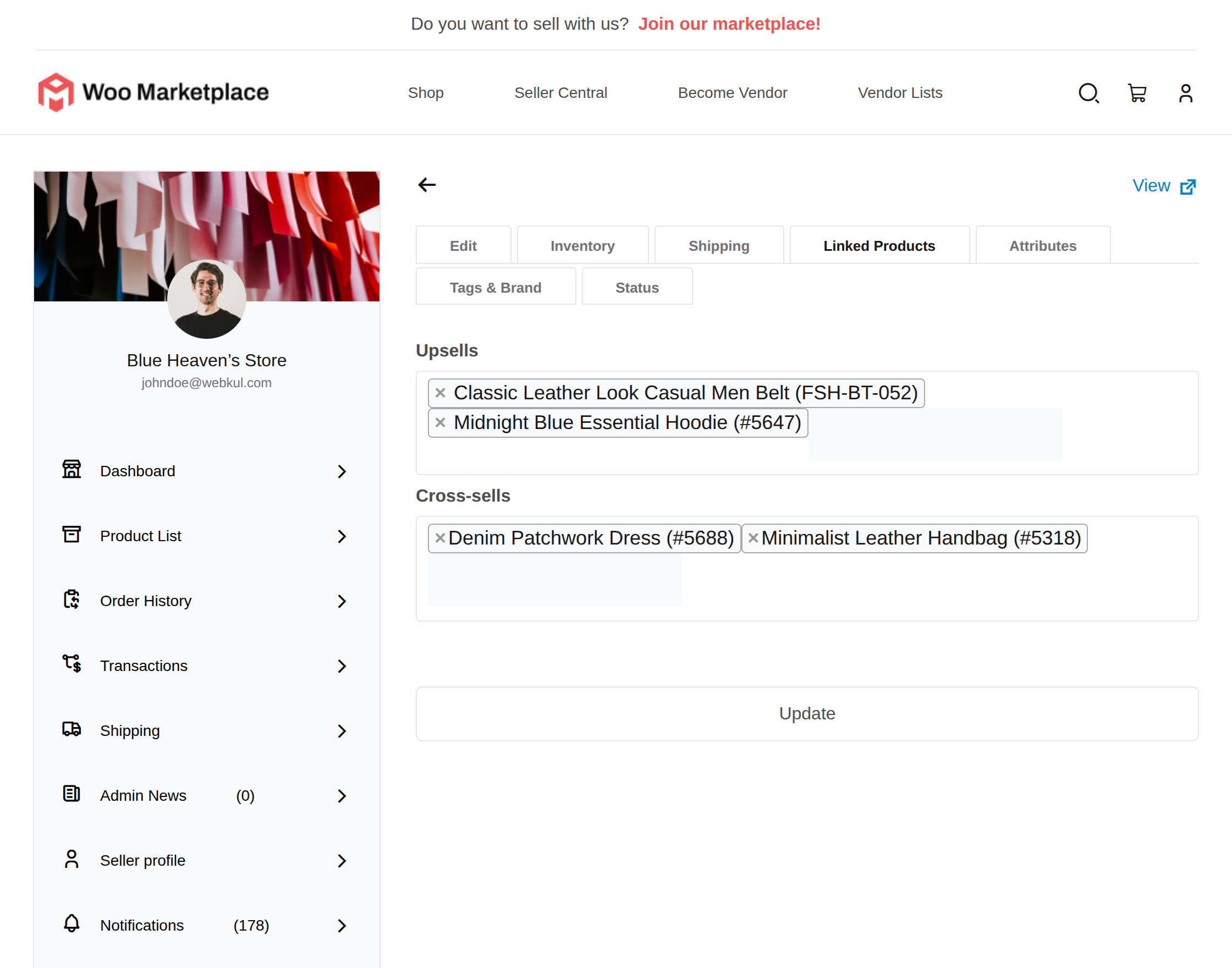
Task: Click the Transactions dollar icon
Action: coord(71,664)
